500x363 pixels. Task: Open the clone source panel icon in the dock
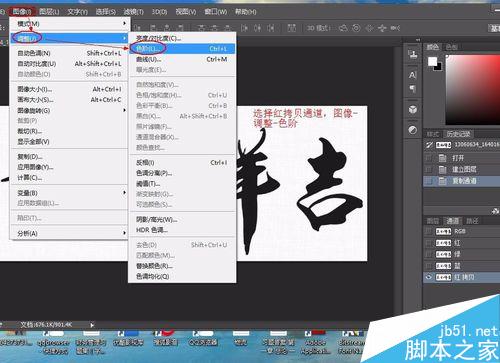(413, 55)
